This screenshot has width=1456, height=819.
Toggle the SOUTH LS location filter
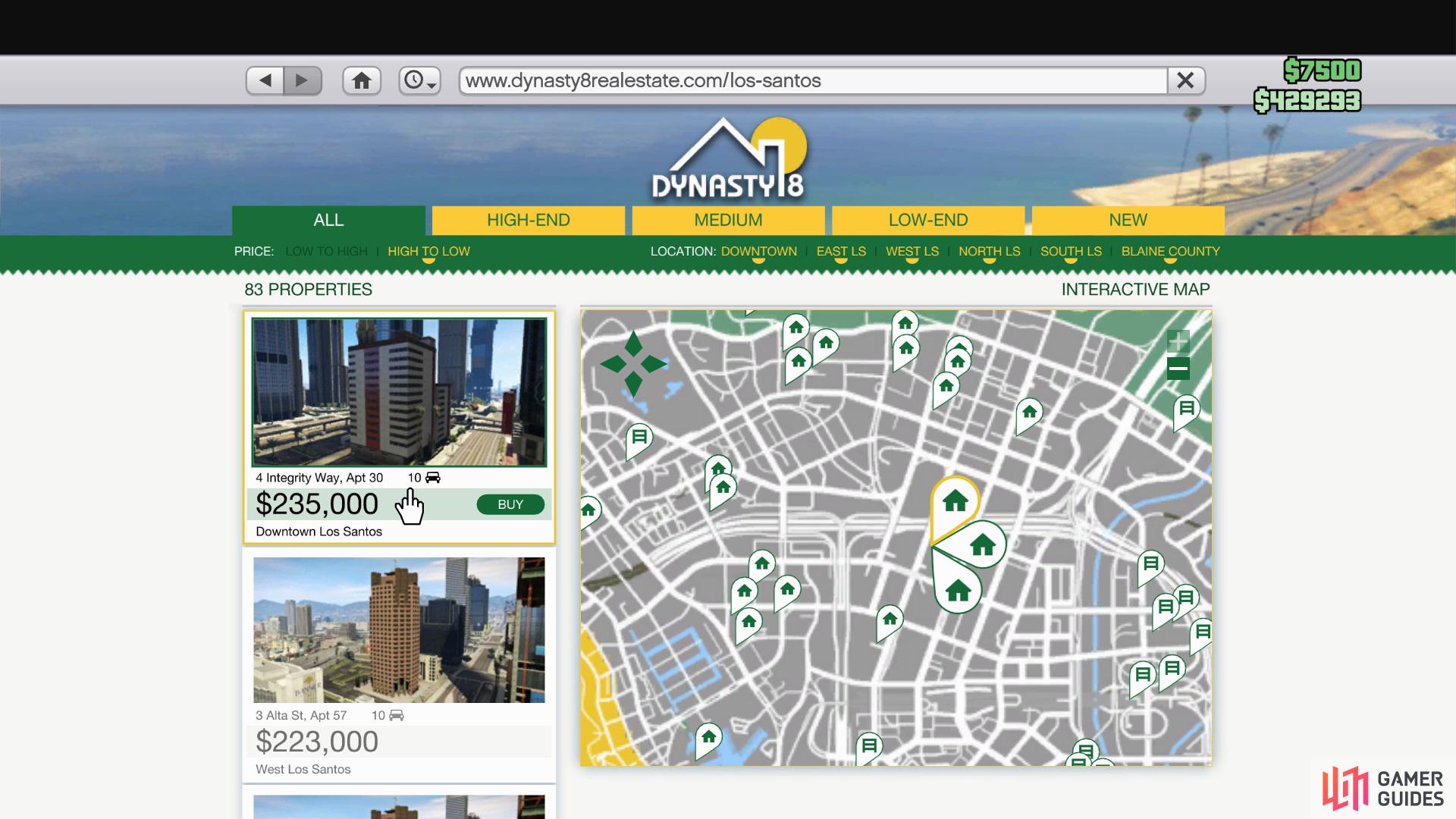pos(1071,251)
